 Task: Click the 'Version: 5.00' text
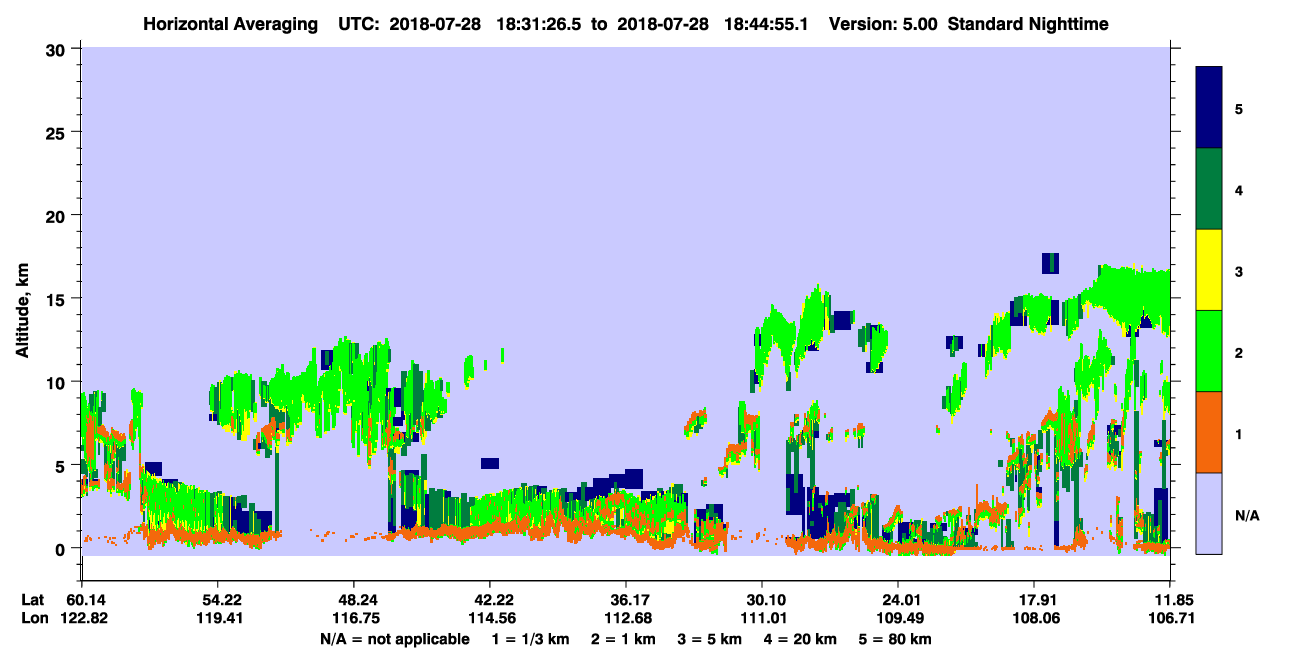coord(883,23)
